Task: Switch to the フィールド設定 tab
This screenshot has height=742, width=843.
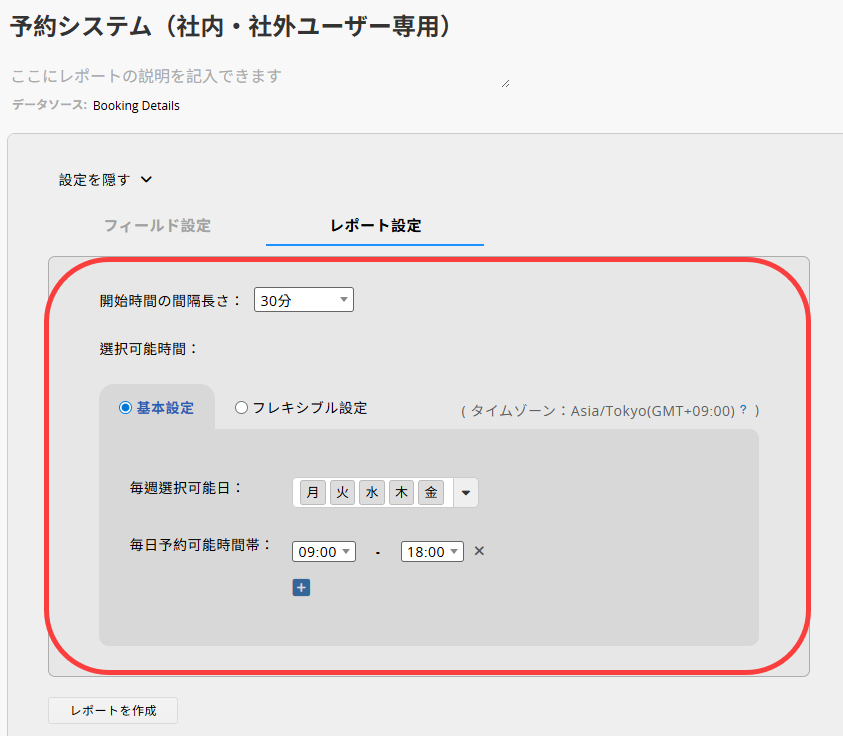Action: point(157,226)
